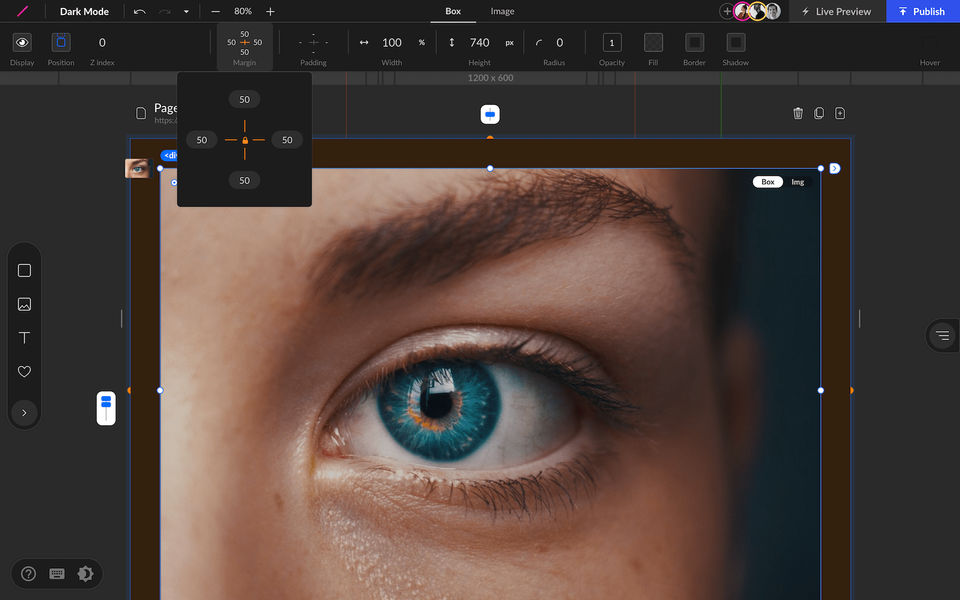Select the Image tool in left sidebar

[24, 304]
